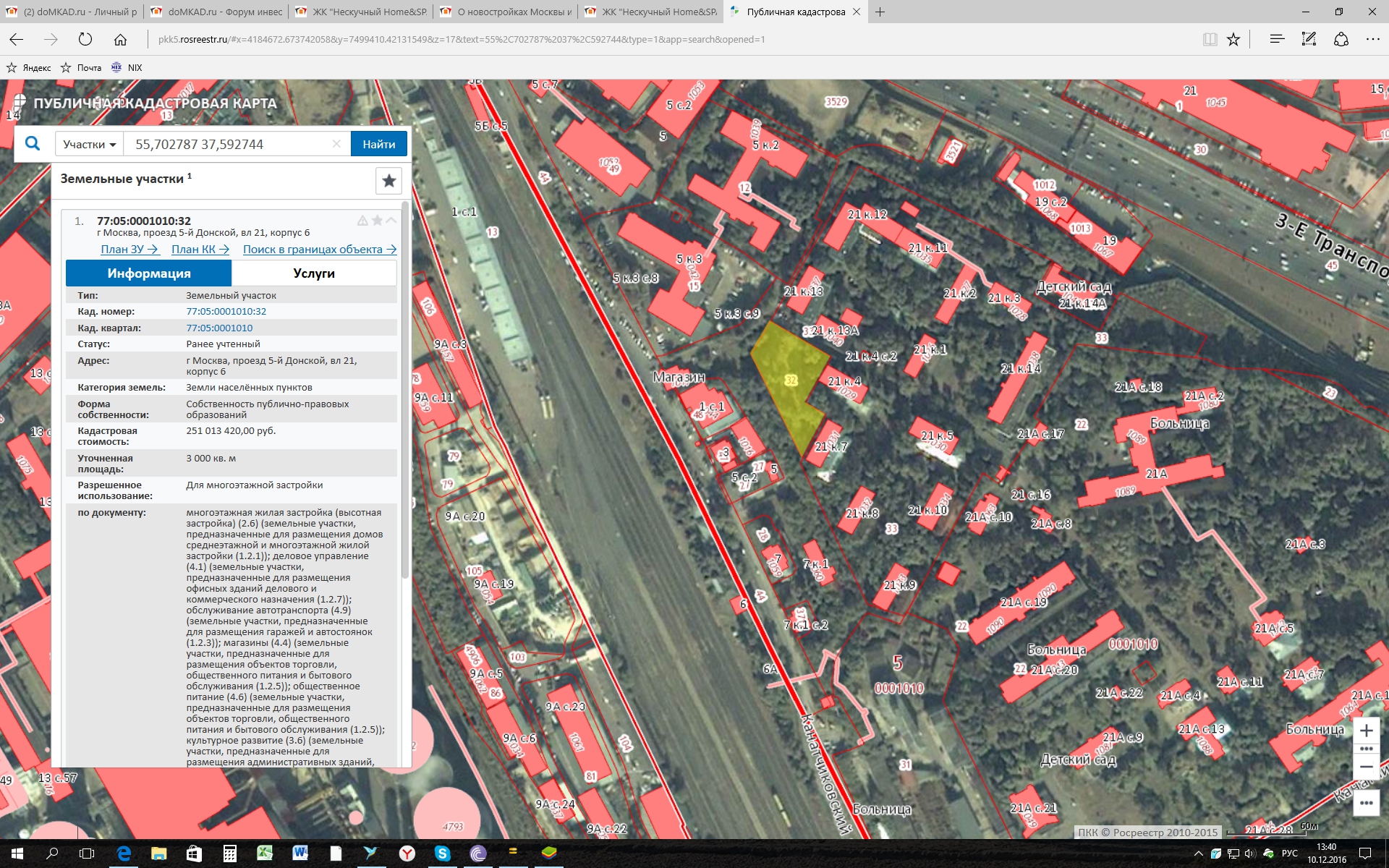The image size is (1389, 868).
Task: Open План ЗУ link
Action: (129, 250)
